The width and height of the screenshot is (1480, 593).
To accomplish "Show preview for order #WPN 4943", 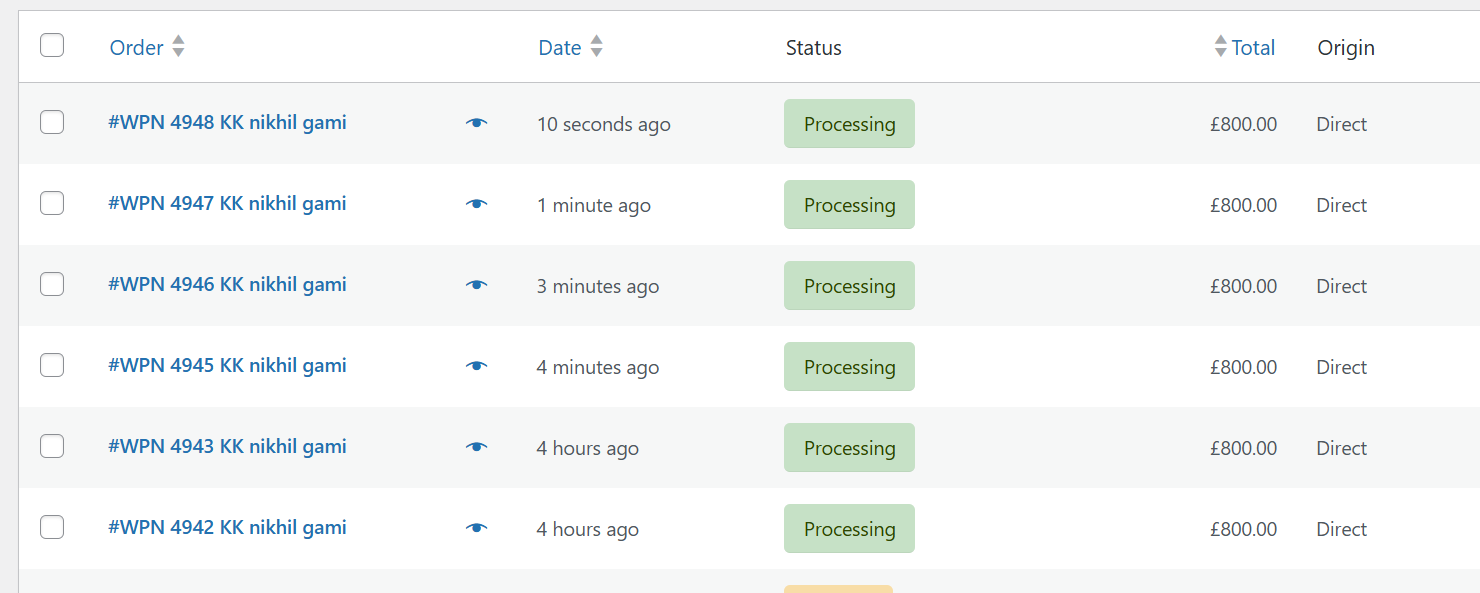I will [x=477, y=447].
